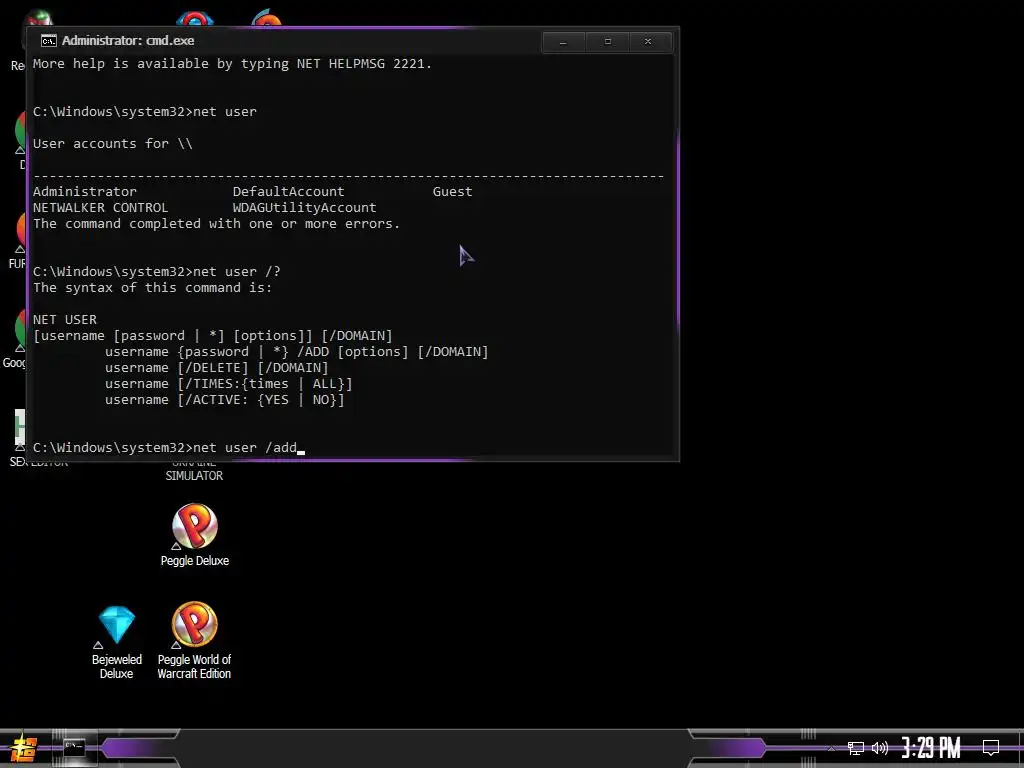Click the 'NET HELPMSG 2221' text

tap(360, 64)
